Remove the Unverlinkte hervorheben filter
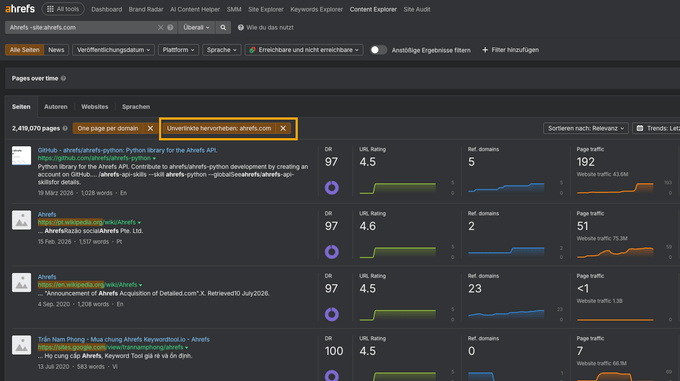Image resolution: width=680 pixels, height=381 pixels. (x=283, y=128)
